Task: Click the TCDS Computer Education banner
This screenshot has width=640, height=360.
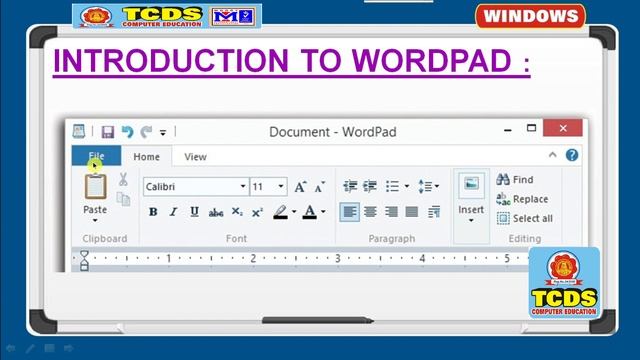Action: point(167,16)
